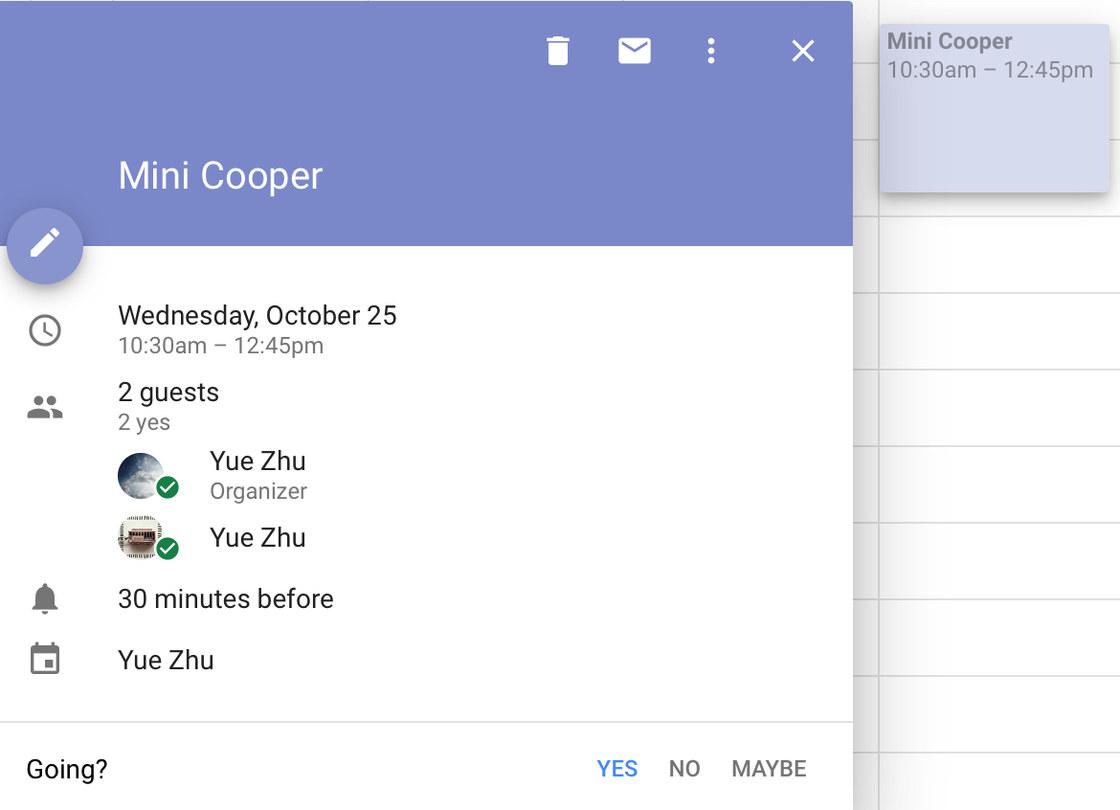Click organizer Yue Zhu's avatar
This screenshot has height=810, width=1120.
[142, 475]
